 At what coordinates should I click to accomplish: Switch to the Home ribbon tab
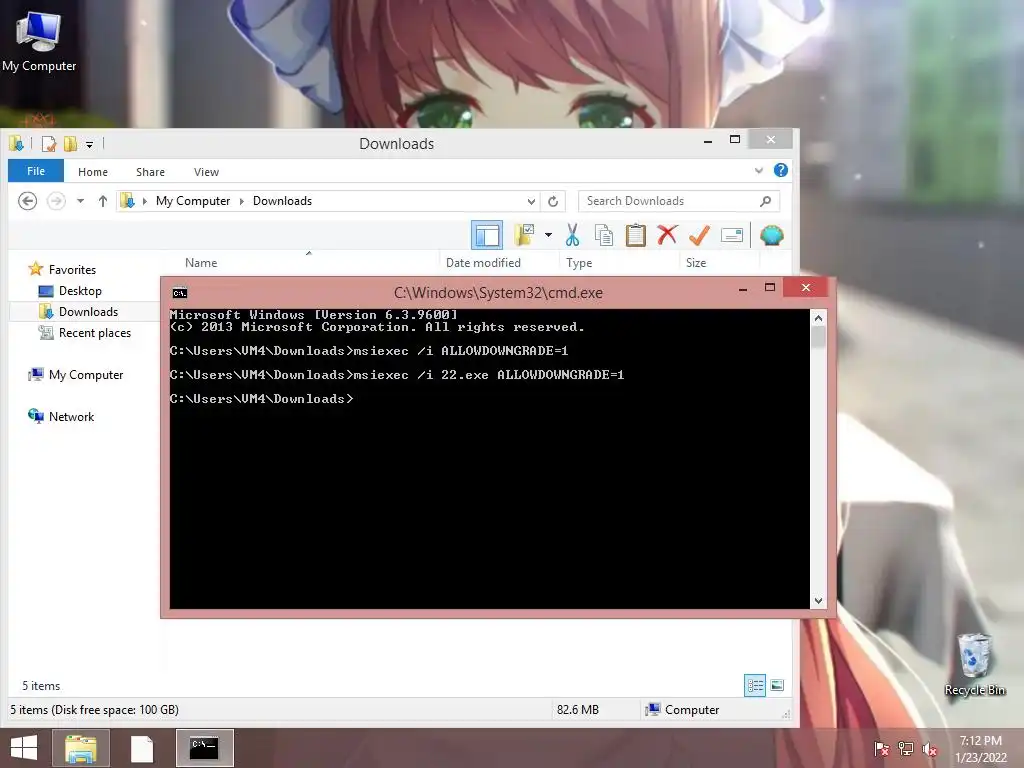(93, 172)
